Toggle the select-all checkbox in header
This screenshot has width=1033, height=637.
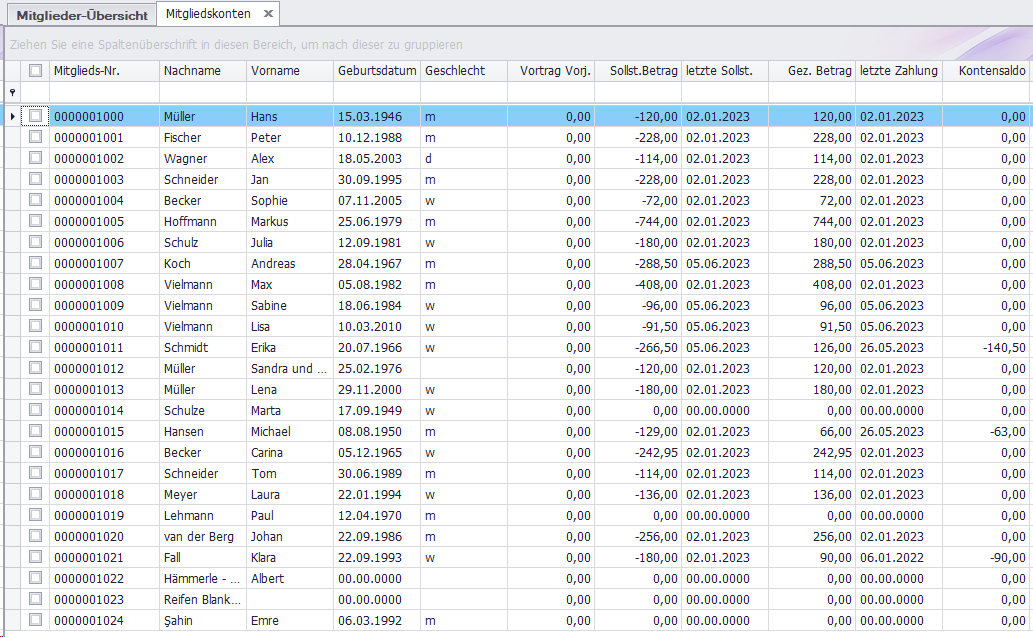36,71
